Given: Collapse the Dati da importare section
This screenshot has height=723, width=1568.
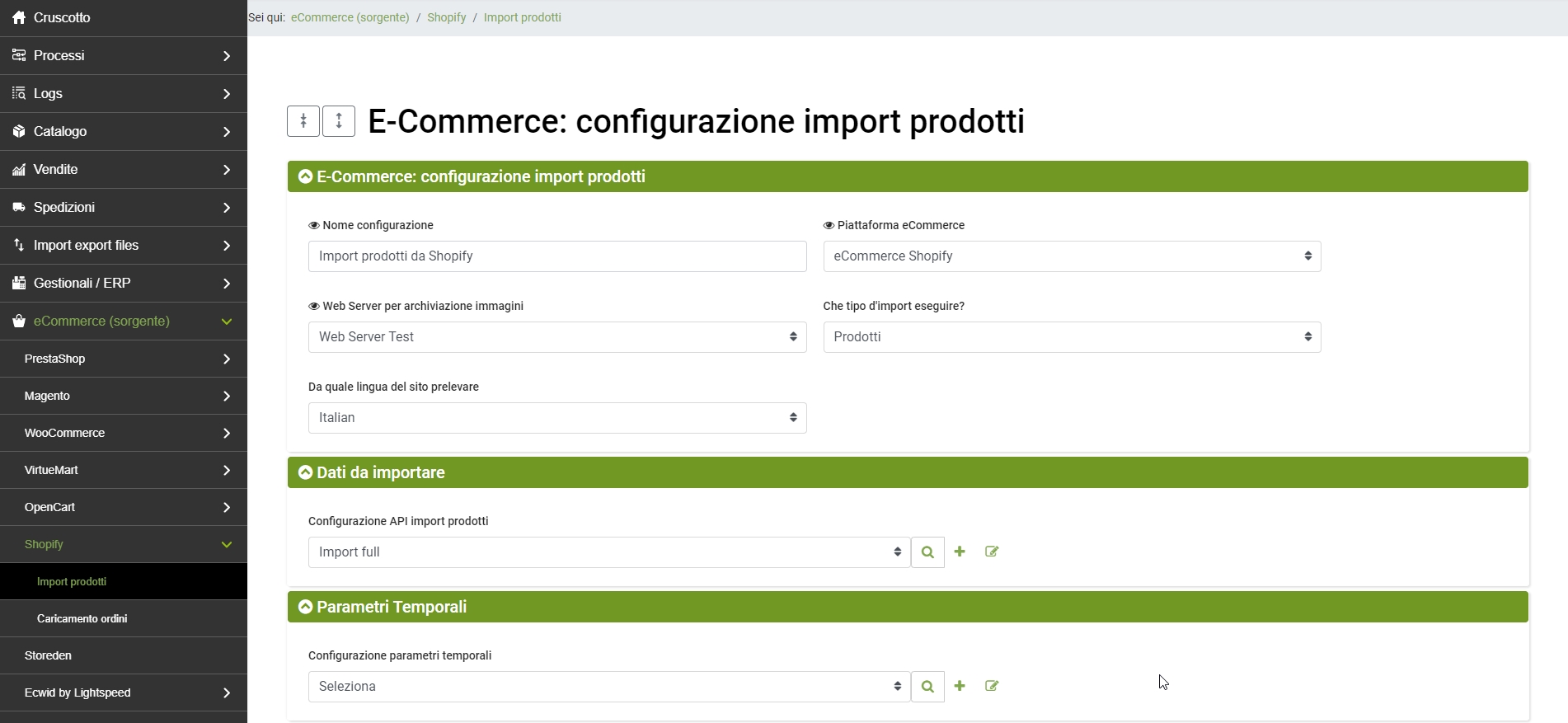Looking at the screenshot, I should [x=306, y=472].
